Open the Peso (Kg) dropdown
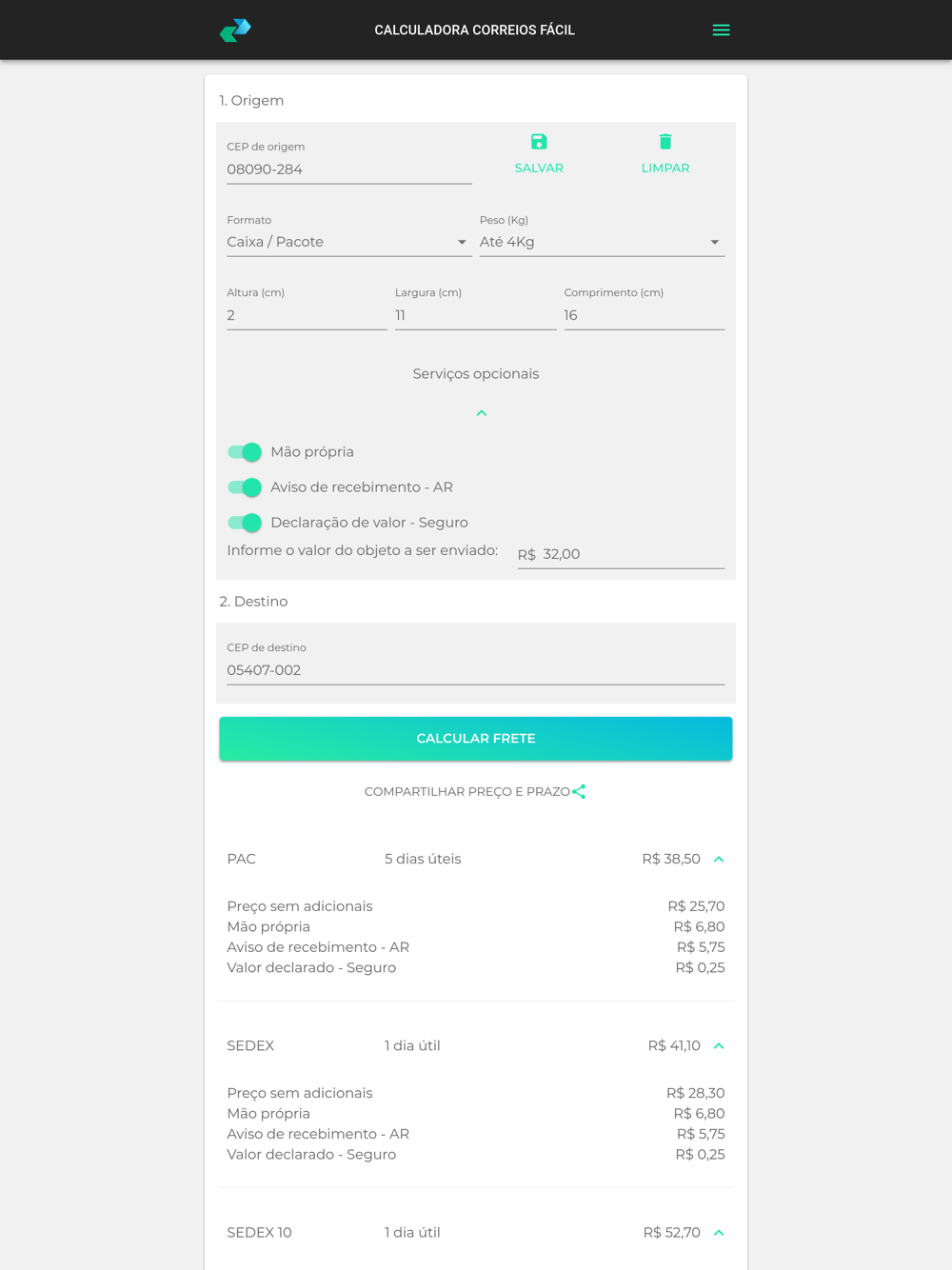Viewport: 952px width, 1270px height. [x=602, y=242]
